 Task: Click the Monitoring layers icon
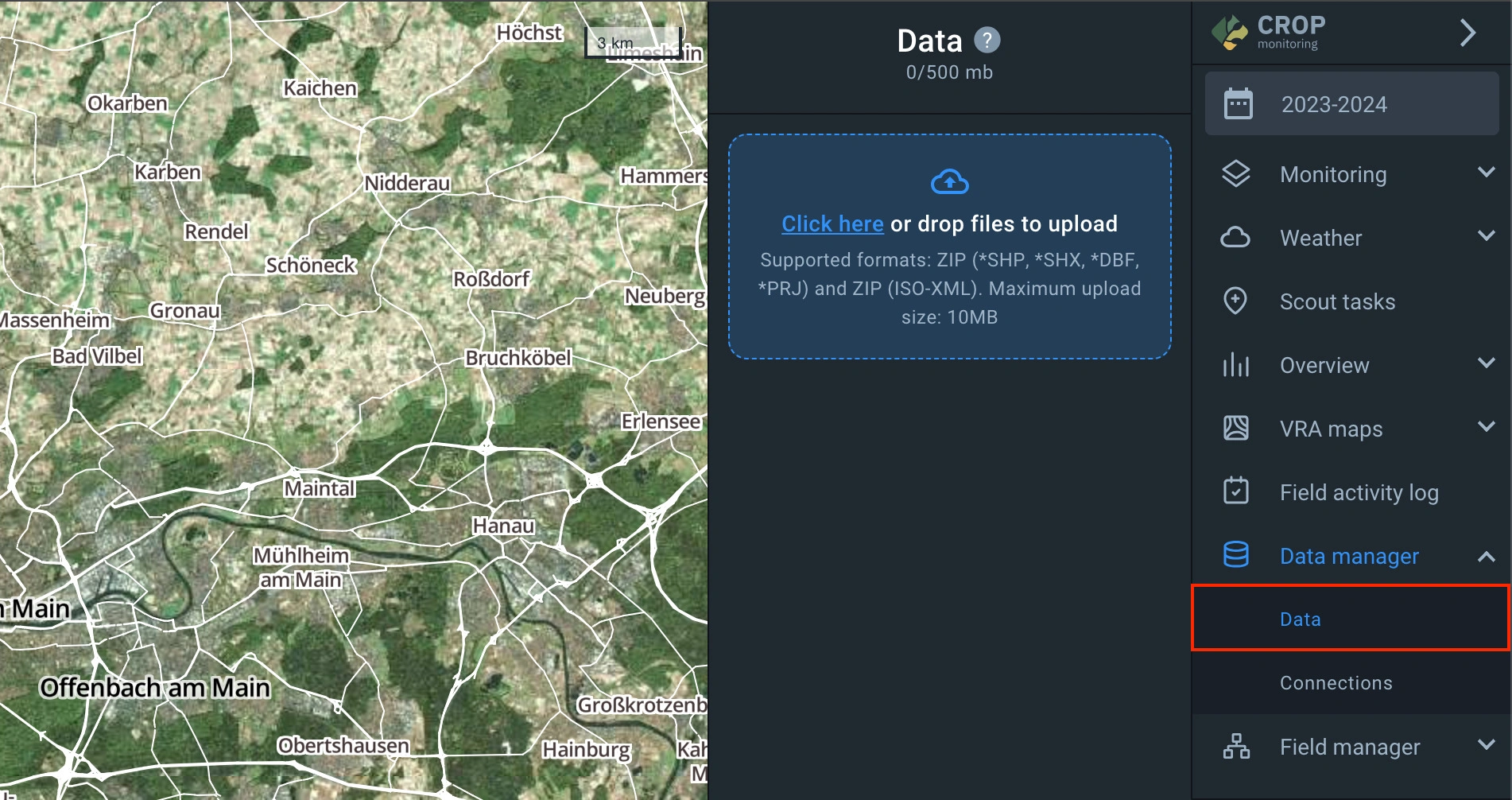click(1235, 174)
